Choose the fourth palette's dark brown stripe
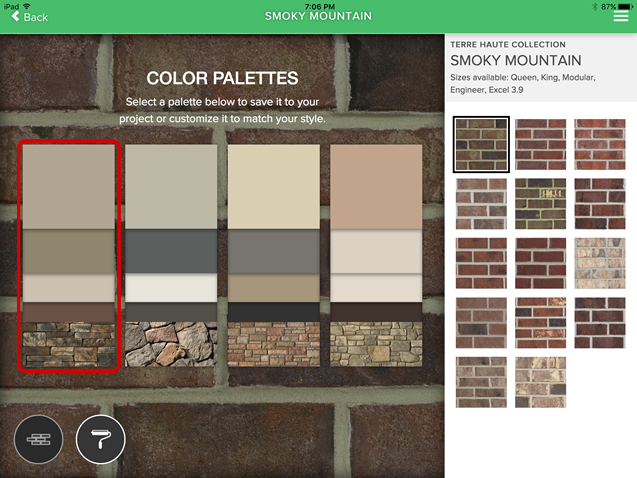 376,312
